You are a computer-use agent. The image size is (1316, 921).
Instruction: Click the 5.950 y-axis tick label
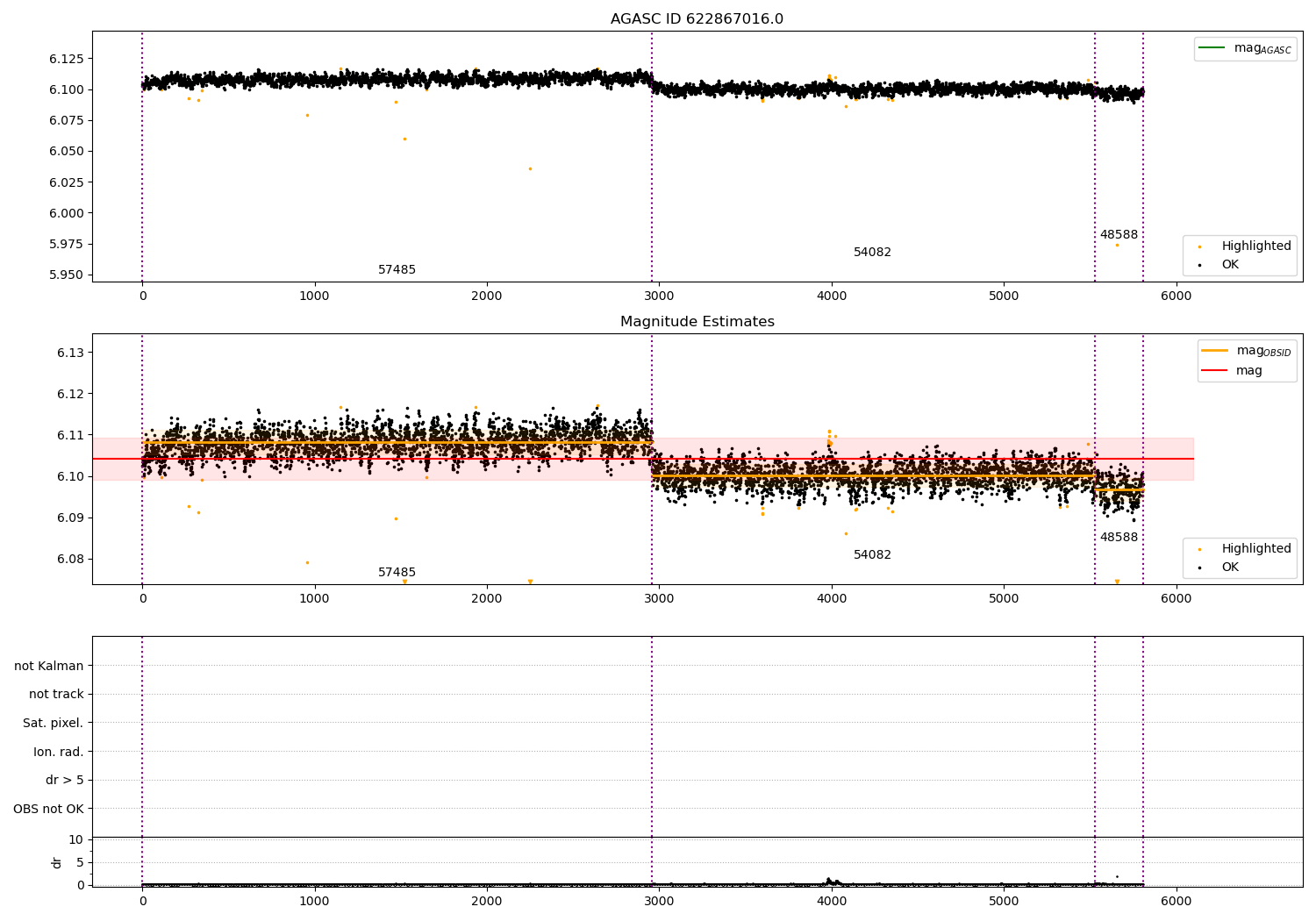tap(67, 275)
